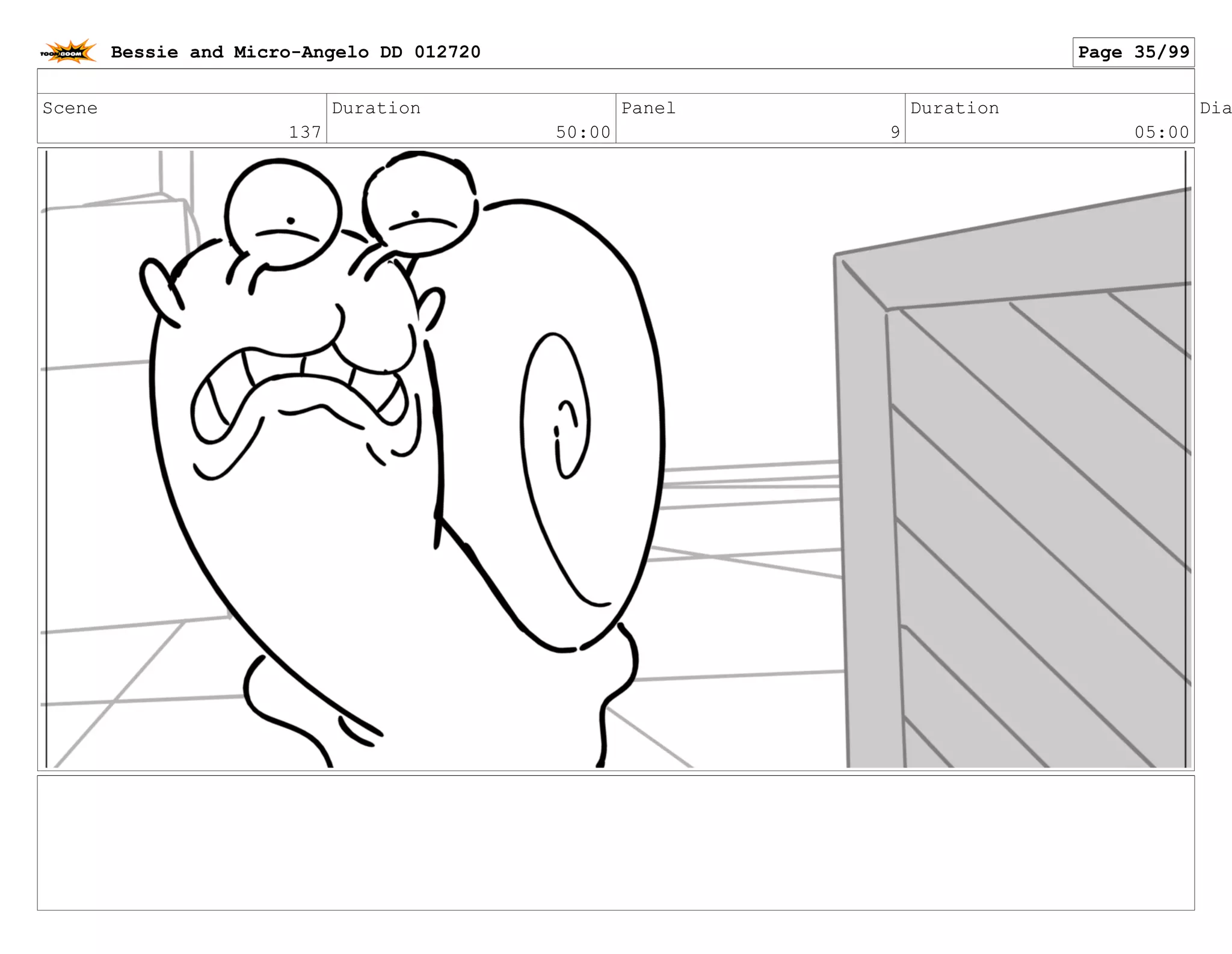Click the empty notes box below panel
The width and height of the screenshot is (1232, 954).
point(615,842)
